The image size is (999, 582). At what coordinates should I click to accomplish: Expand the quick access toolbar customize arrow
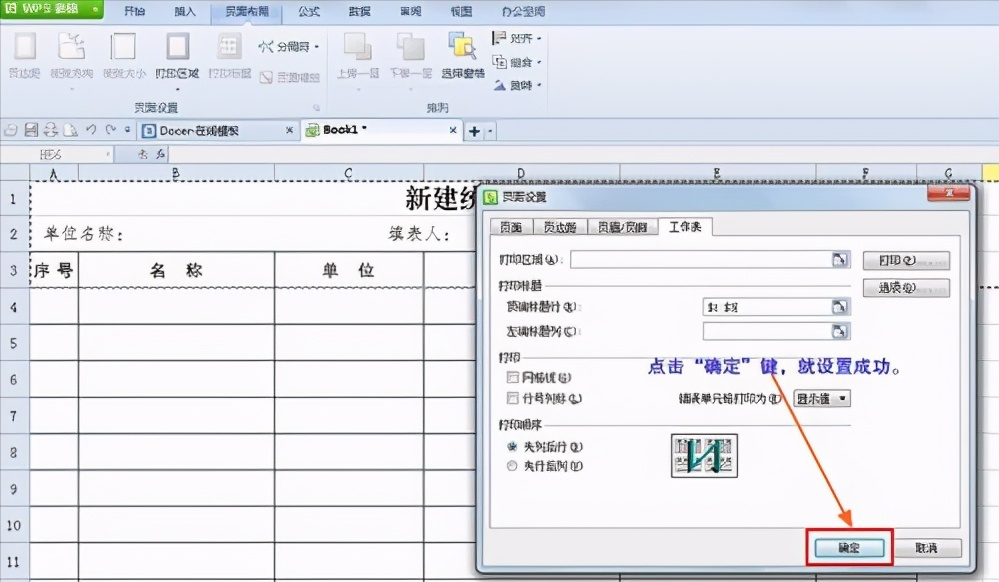128,129
